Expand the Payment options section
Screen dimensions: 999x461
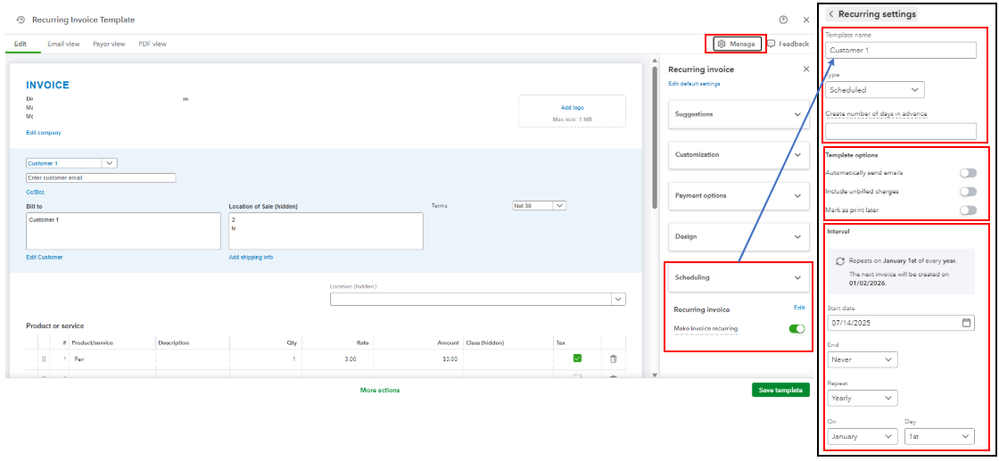(x=738, y=195)
